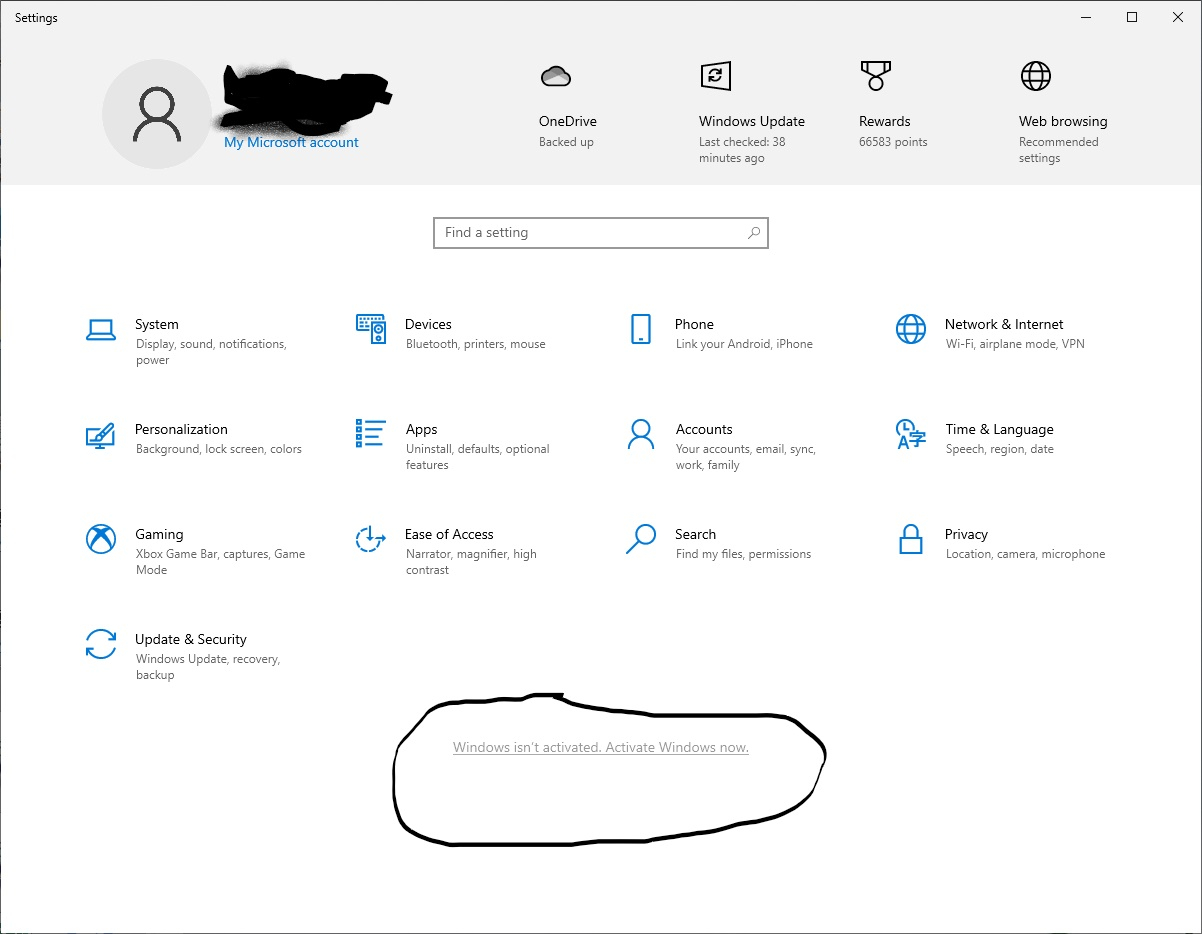This screenshot has height=934, width=1202.
Task: Click the Web browsing globe icon
Action: coord(1035,76)
